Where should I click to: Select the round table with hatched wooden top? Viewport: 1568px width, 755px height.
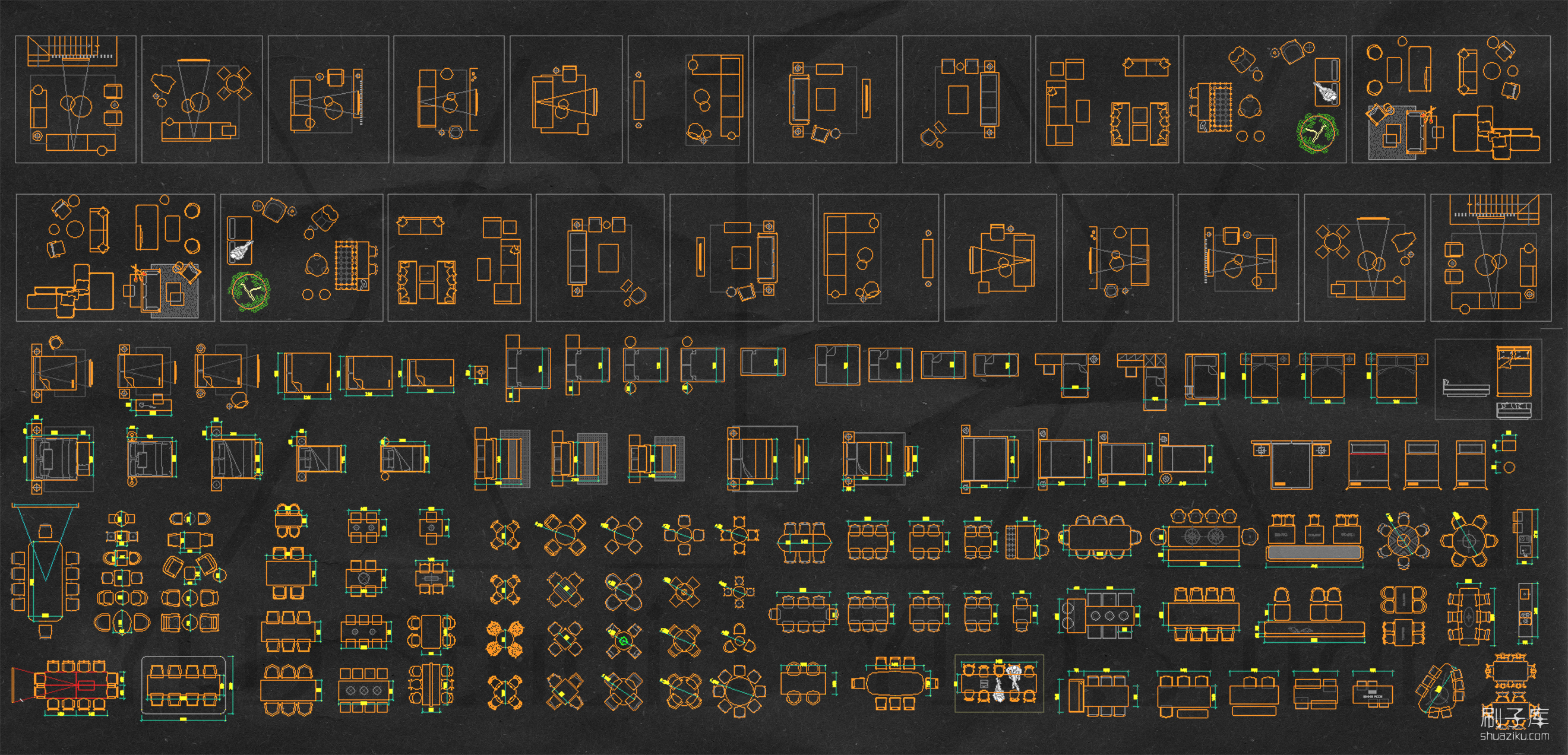pos(1403,540)
